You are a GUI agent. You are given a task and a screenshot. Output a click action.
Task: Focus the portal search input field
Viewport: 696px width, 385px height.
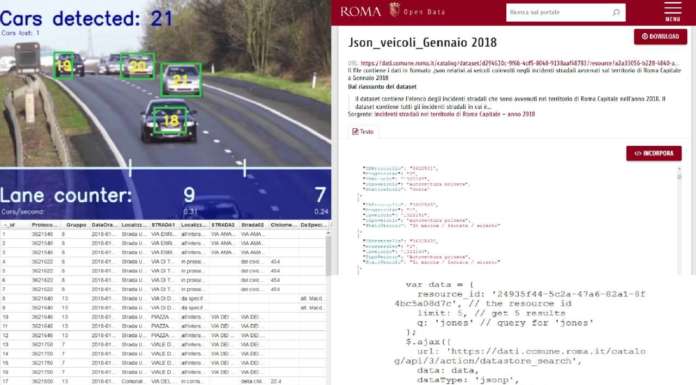click(566, 12)
